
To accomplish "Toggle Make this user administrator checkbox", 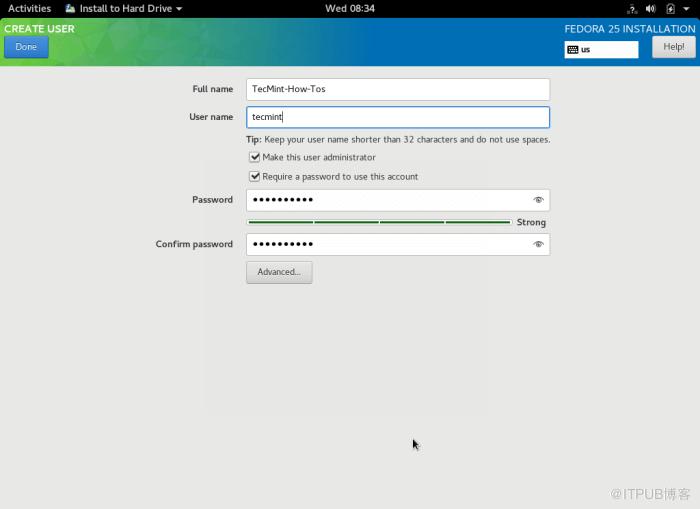I will [x=254, y=157].
